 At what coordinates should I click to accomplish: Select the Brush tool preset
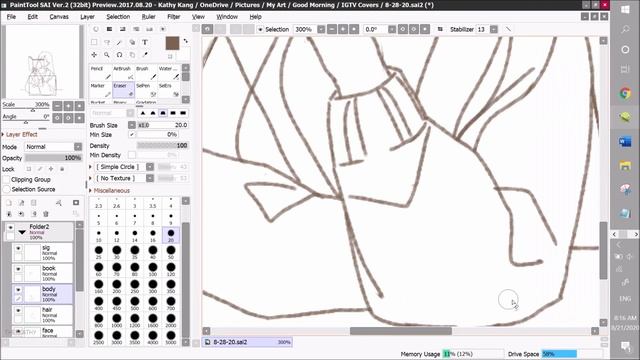[146, 73]
